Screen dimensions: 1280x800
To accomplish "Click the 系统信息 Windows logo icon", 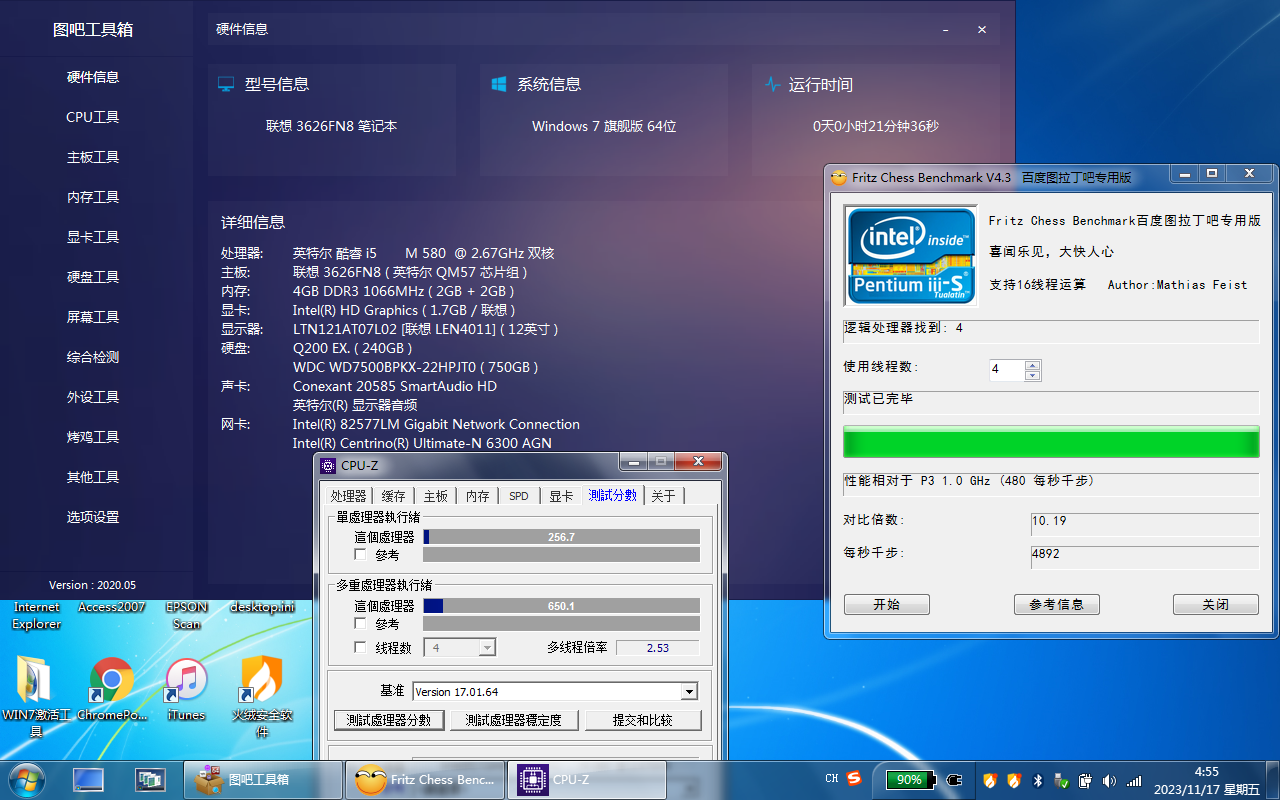I will [498, 85].
